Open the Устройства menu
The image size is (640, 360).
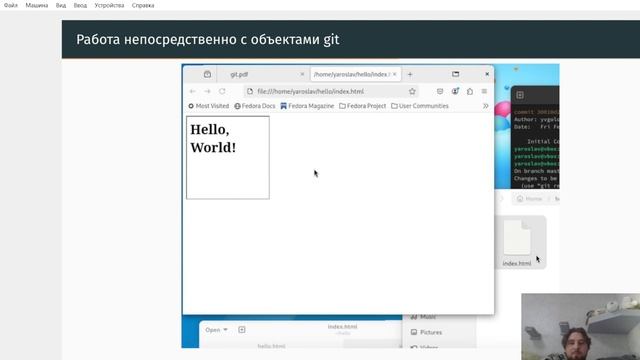(x=109, y=5)
